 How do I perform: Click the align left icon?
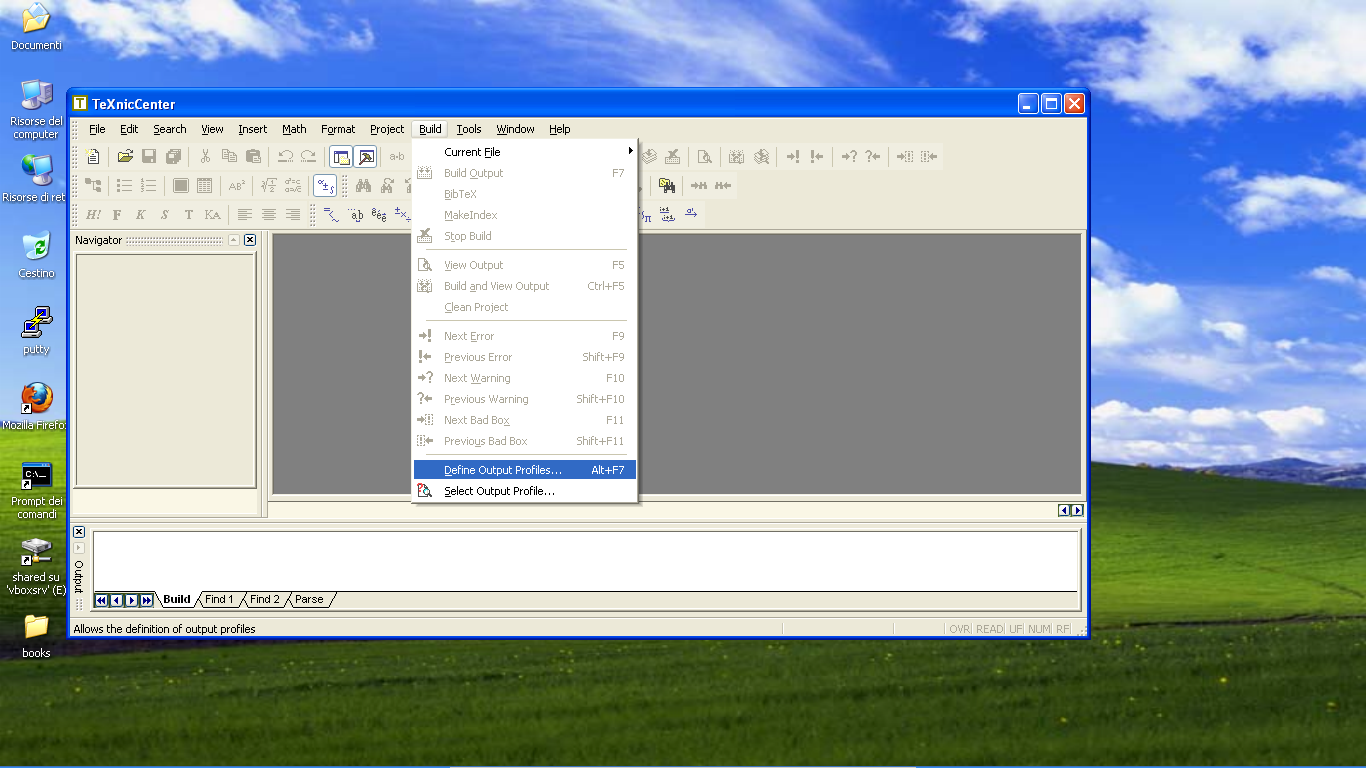click(x=245, y=214)
